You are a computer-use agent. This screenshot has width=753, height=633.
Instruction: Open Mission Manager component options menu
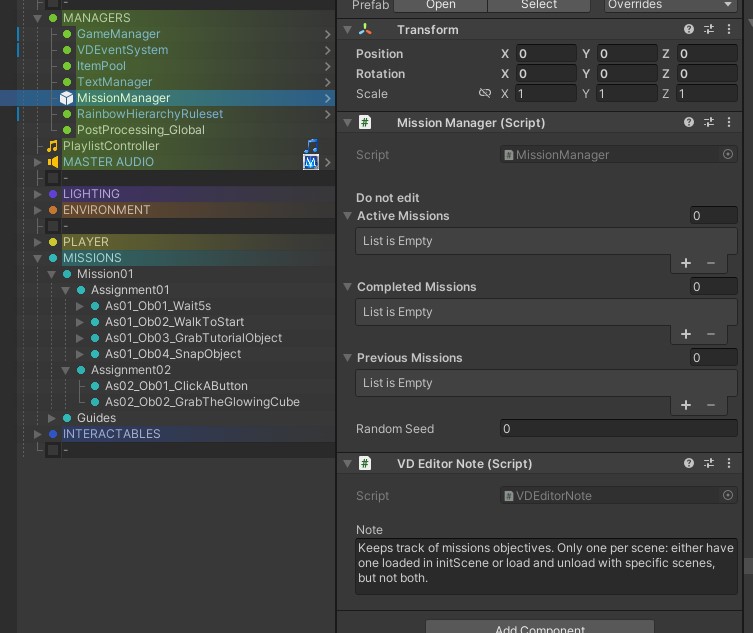730,122
